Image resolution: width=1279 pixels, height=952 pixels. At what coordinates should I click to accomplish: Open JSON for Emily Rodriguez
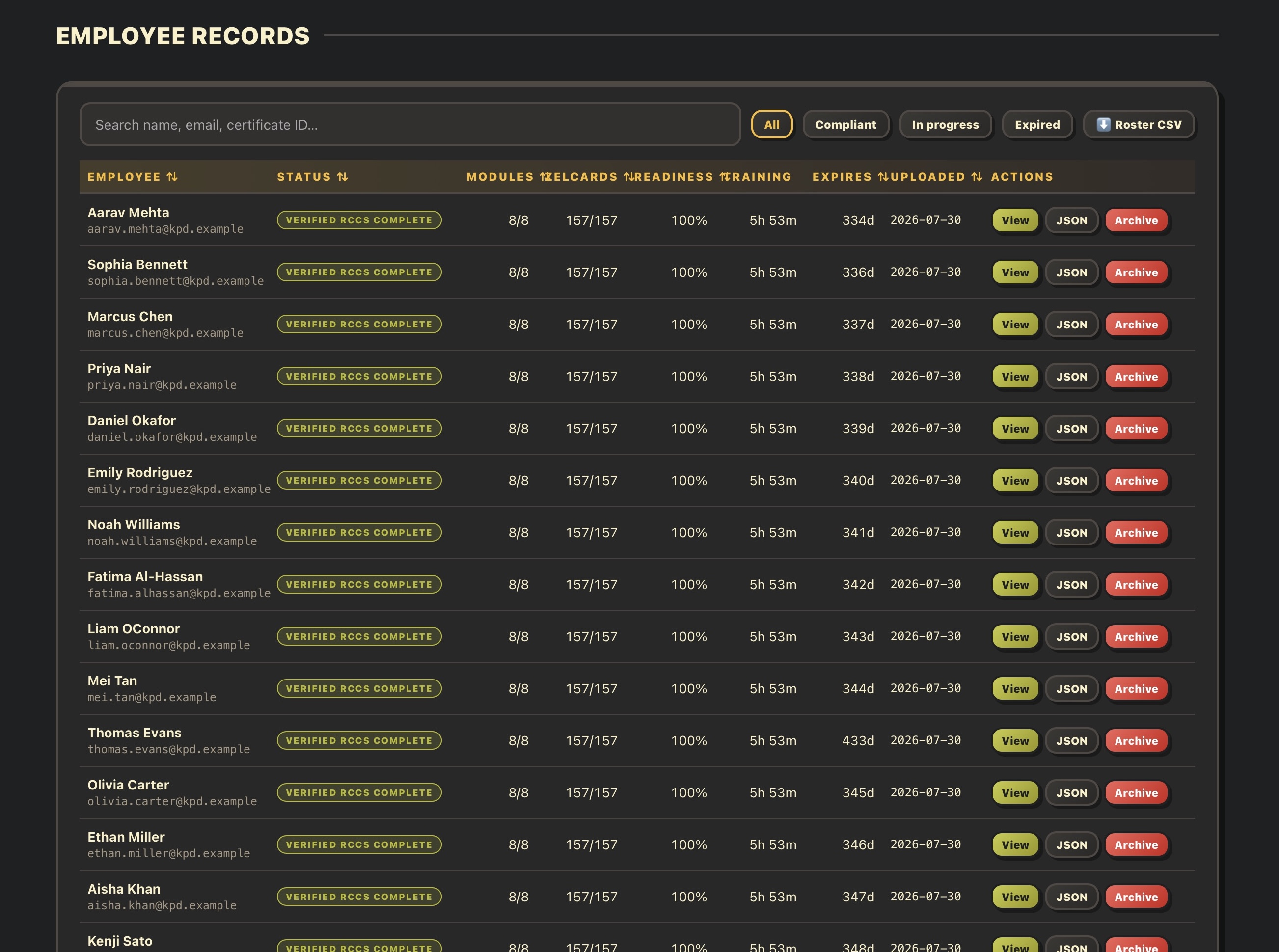tap(1072, 481)
